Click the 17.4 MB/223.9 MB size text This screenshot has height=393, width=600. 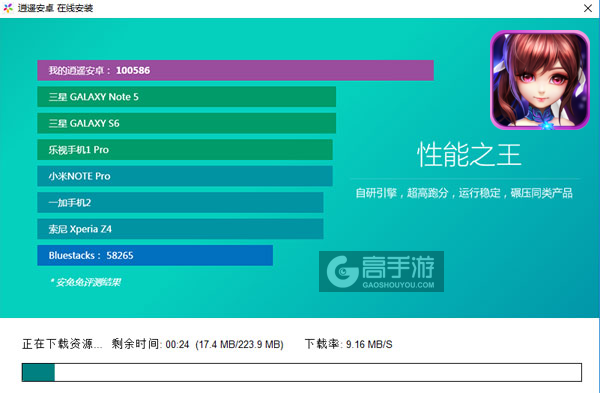pyautogui.click(x=240, y=344)
